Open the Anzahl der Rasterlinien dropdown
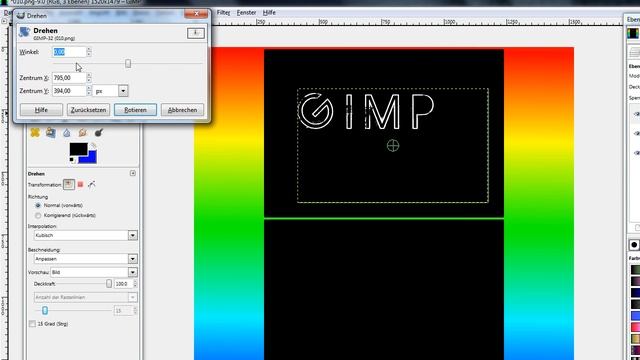Image resolution: width=640 pixels, height=360 pixels. [86, 297]
